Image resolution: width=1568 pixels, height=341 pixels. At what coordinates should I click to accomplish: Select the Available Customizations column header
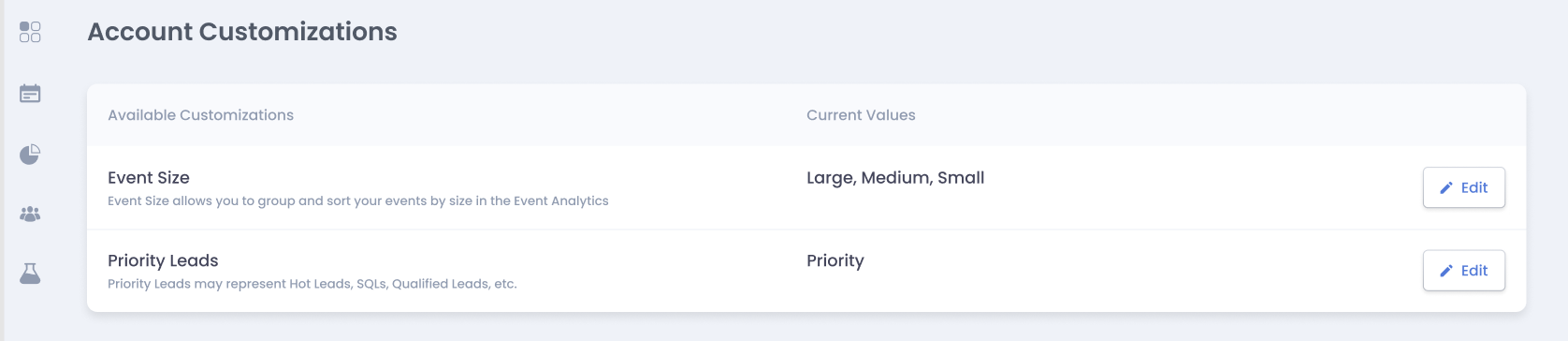[200, 115]
